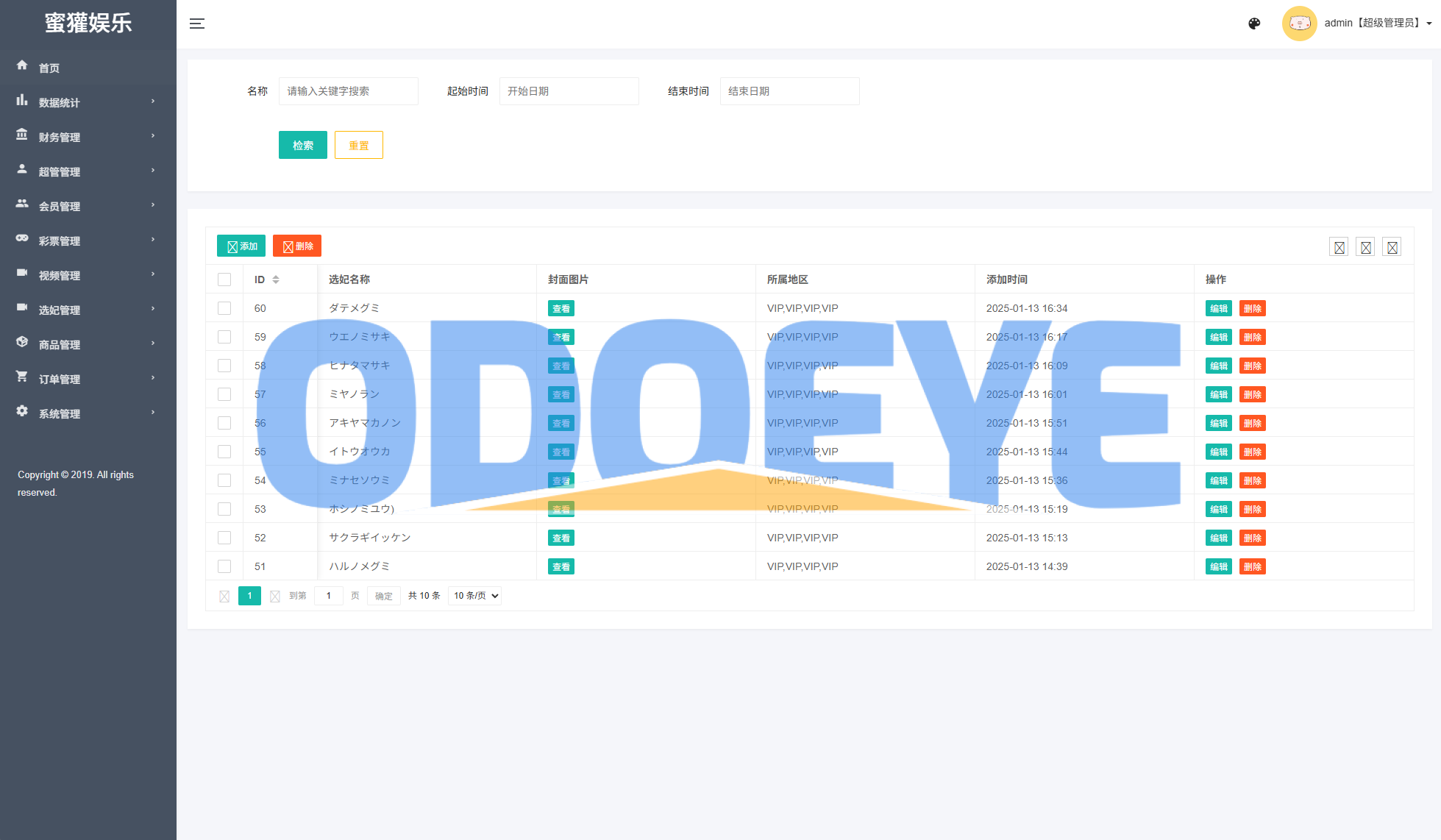Open the 彩票管理 sidebar menu
The width and height of the screenshot is (1441, 840).
(60, 241)
